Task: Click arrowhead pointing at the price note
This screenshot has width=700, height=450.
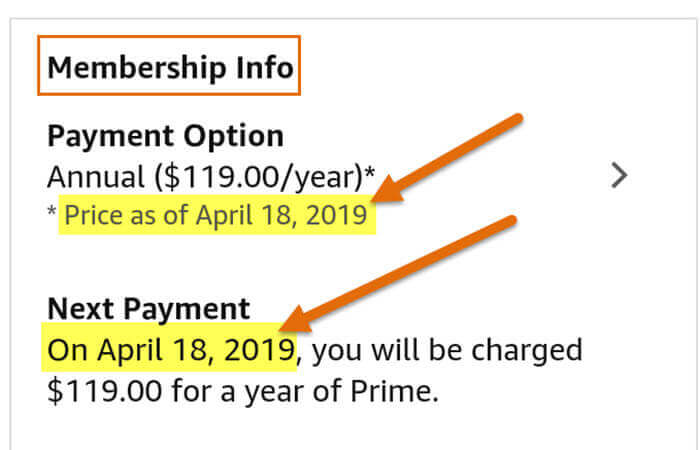Action: 388,191
